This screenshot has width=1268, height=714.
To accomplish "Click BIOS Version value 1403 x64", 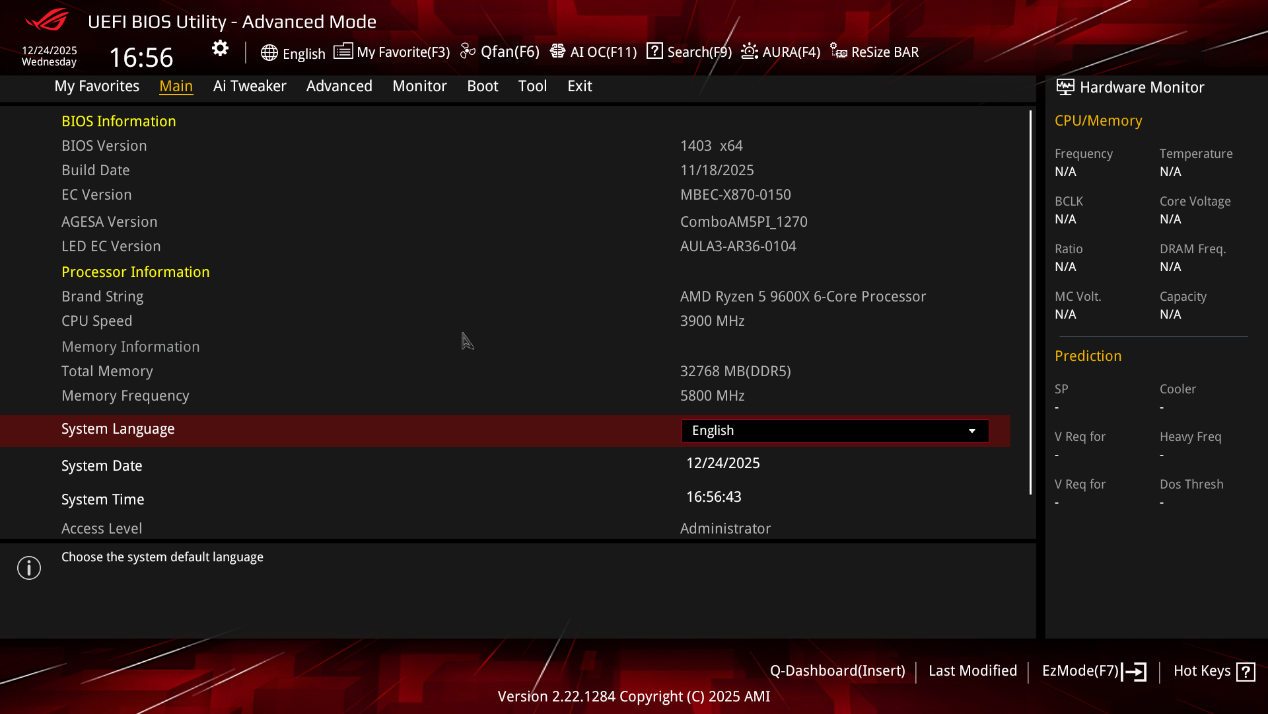I will coord(711,146).
